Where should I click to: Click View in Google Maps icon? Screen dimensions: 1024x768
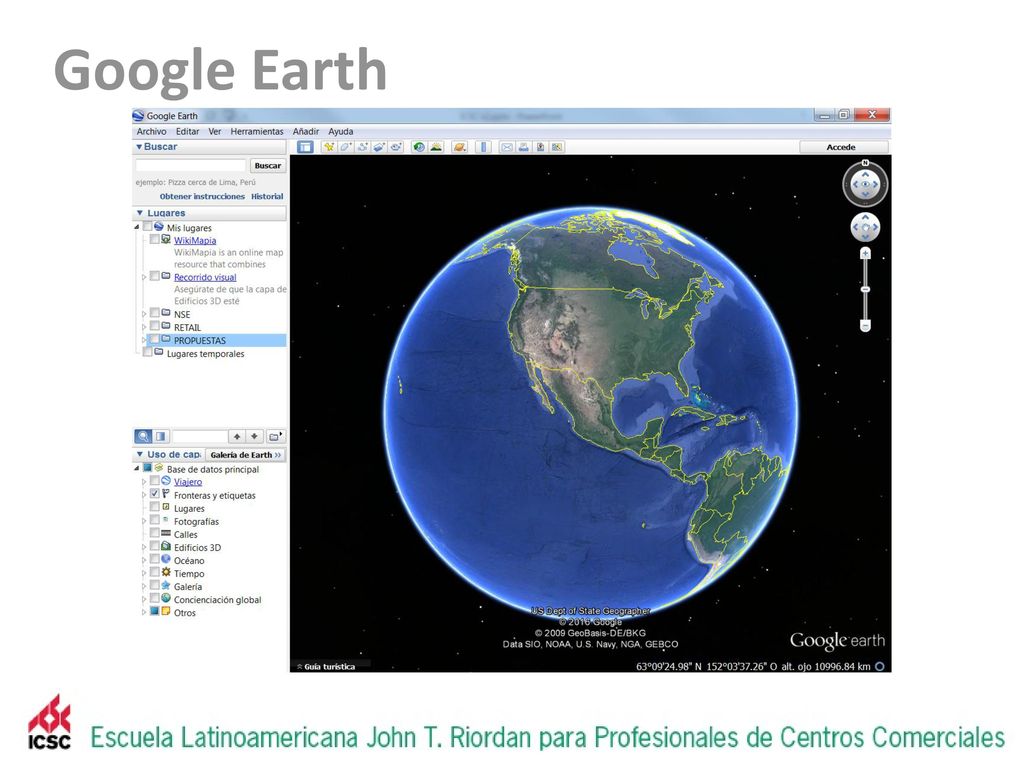pos(557,147)
